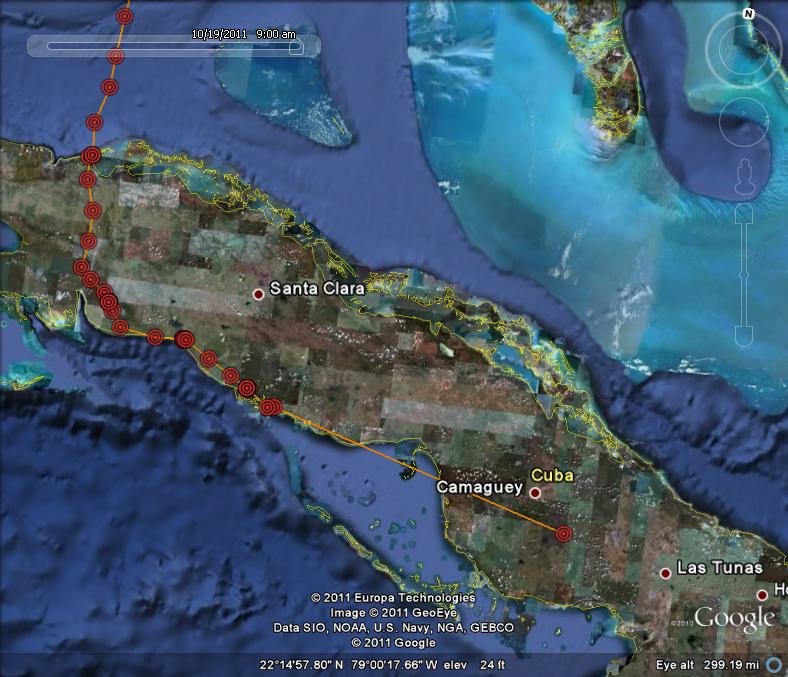Click the time slider thumb handle
The width and height of the screenshot is (788, 677).
point(295,46)
